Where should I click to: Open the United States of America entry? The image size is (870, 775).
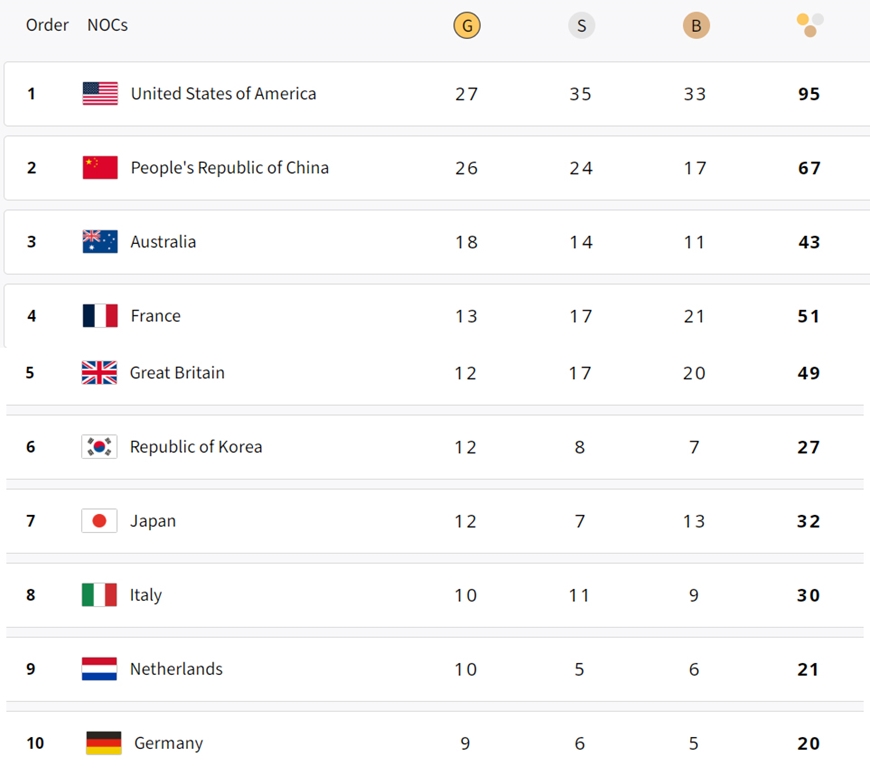click(x=223, y=94)
